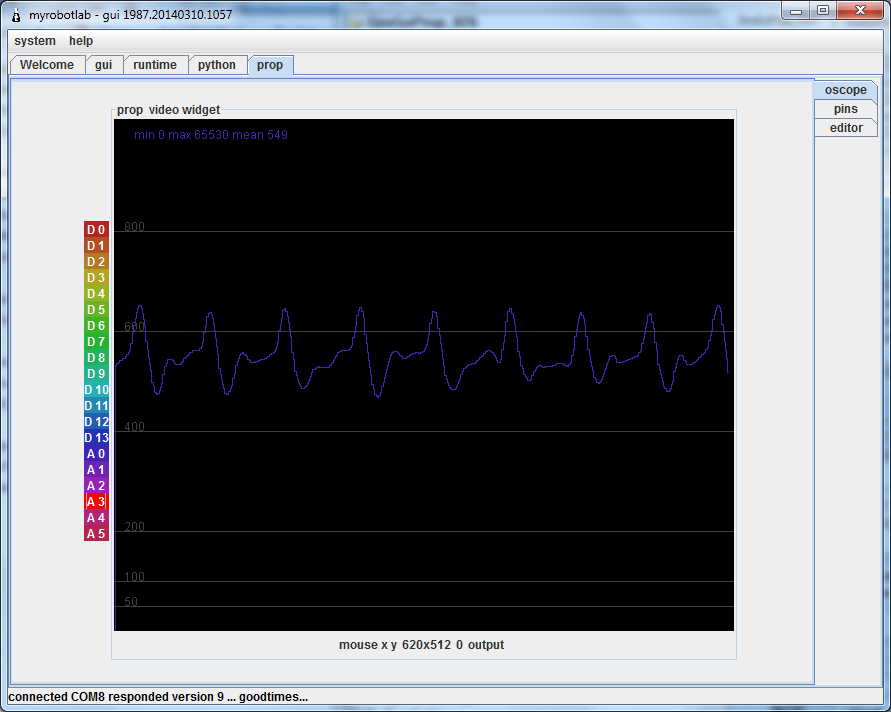Enable oscope trace for pin D 11
The height and width of the screenshot is (712, 891).
pos(96,406)
